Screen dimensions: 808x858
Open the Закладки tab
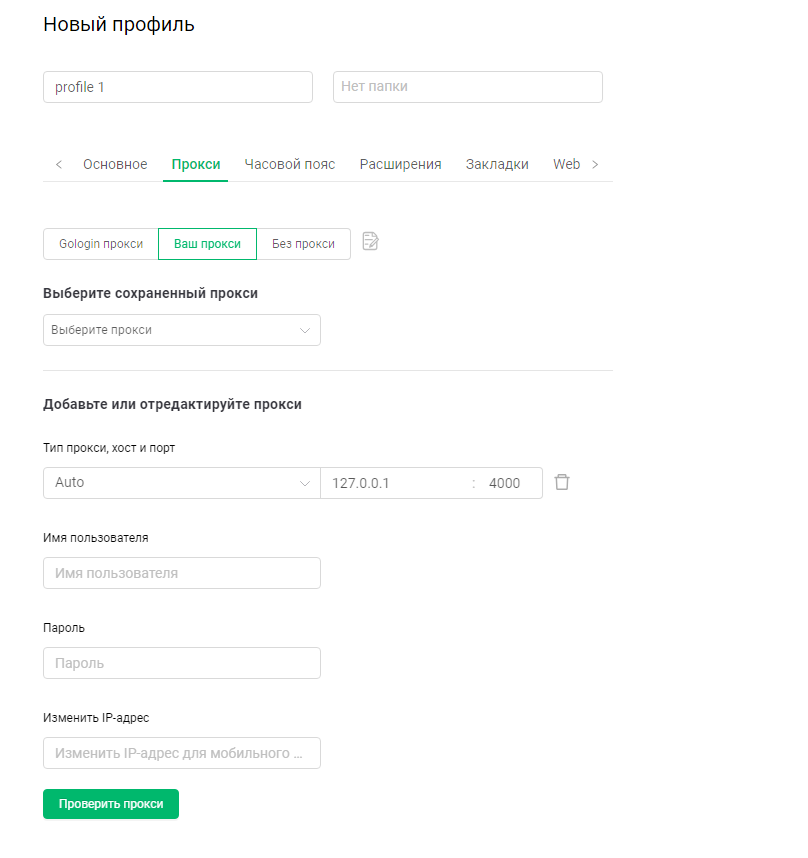point(497,164)
